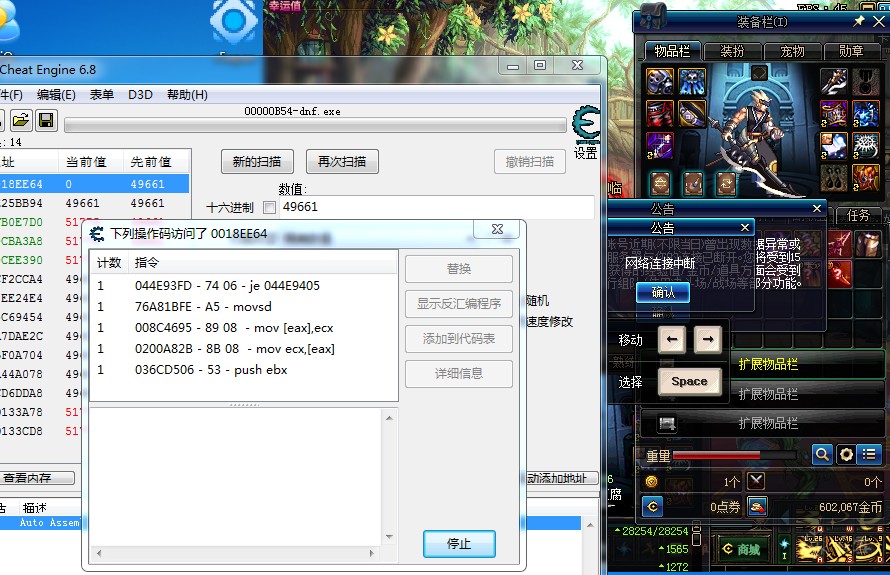Screen dimensions: 890x575
Task: Click the Lv.26 skill hotkey icon
Action: (810, 549)
